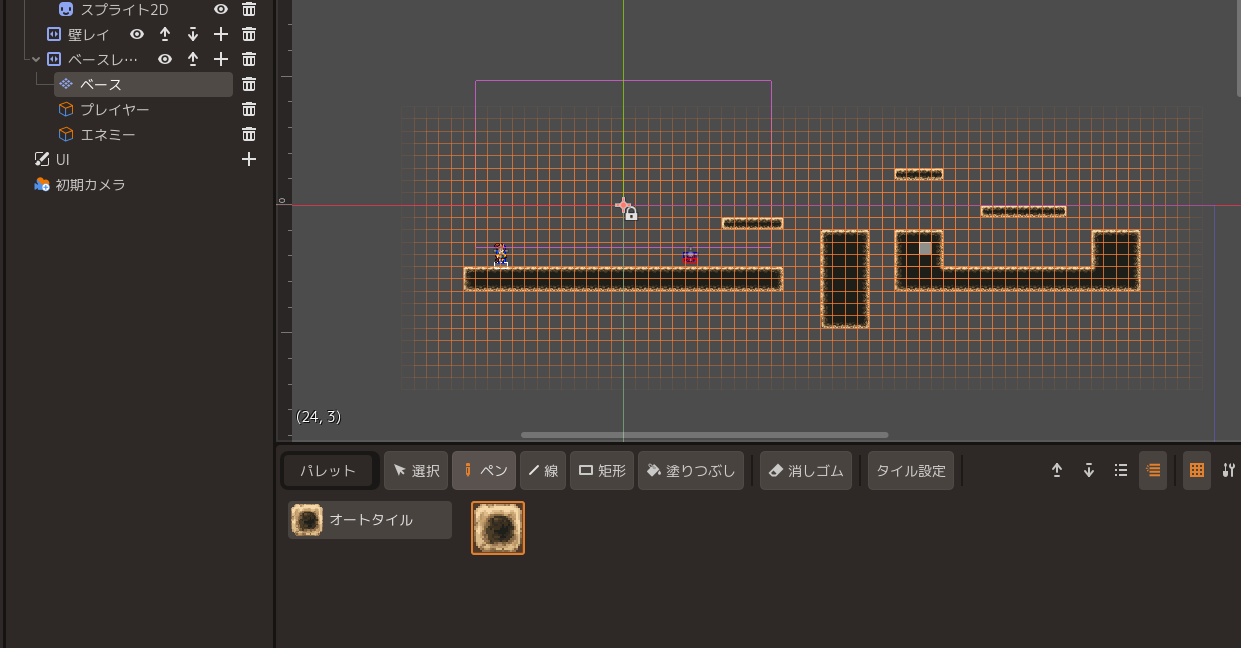The image size is (1241, 648).
Task: Delete the ベースレ… layer
Action: click(x=249, y=59)
